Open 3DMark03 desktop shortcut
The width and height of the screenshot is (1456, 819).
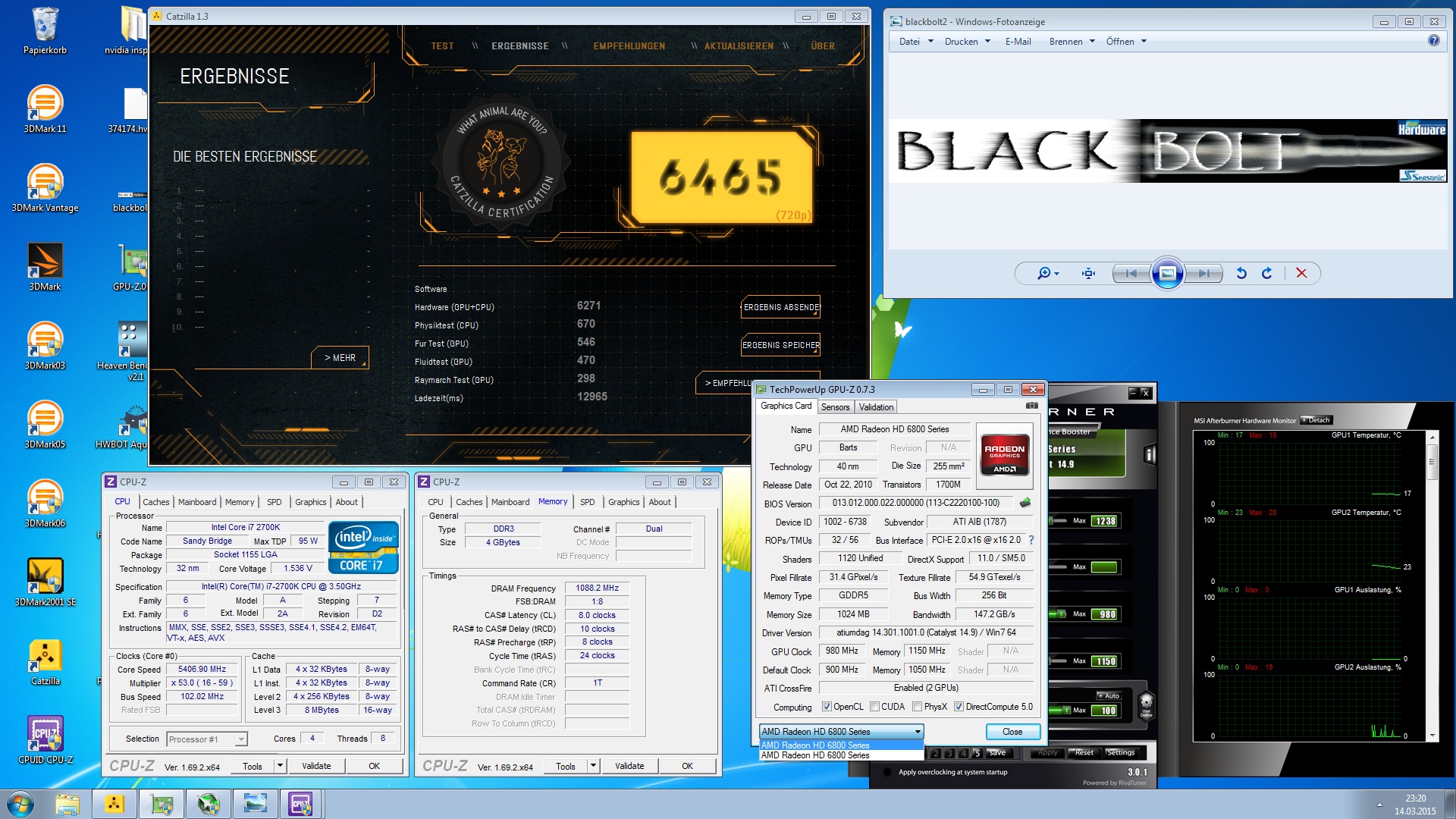(45, 347)
